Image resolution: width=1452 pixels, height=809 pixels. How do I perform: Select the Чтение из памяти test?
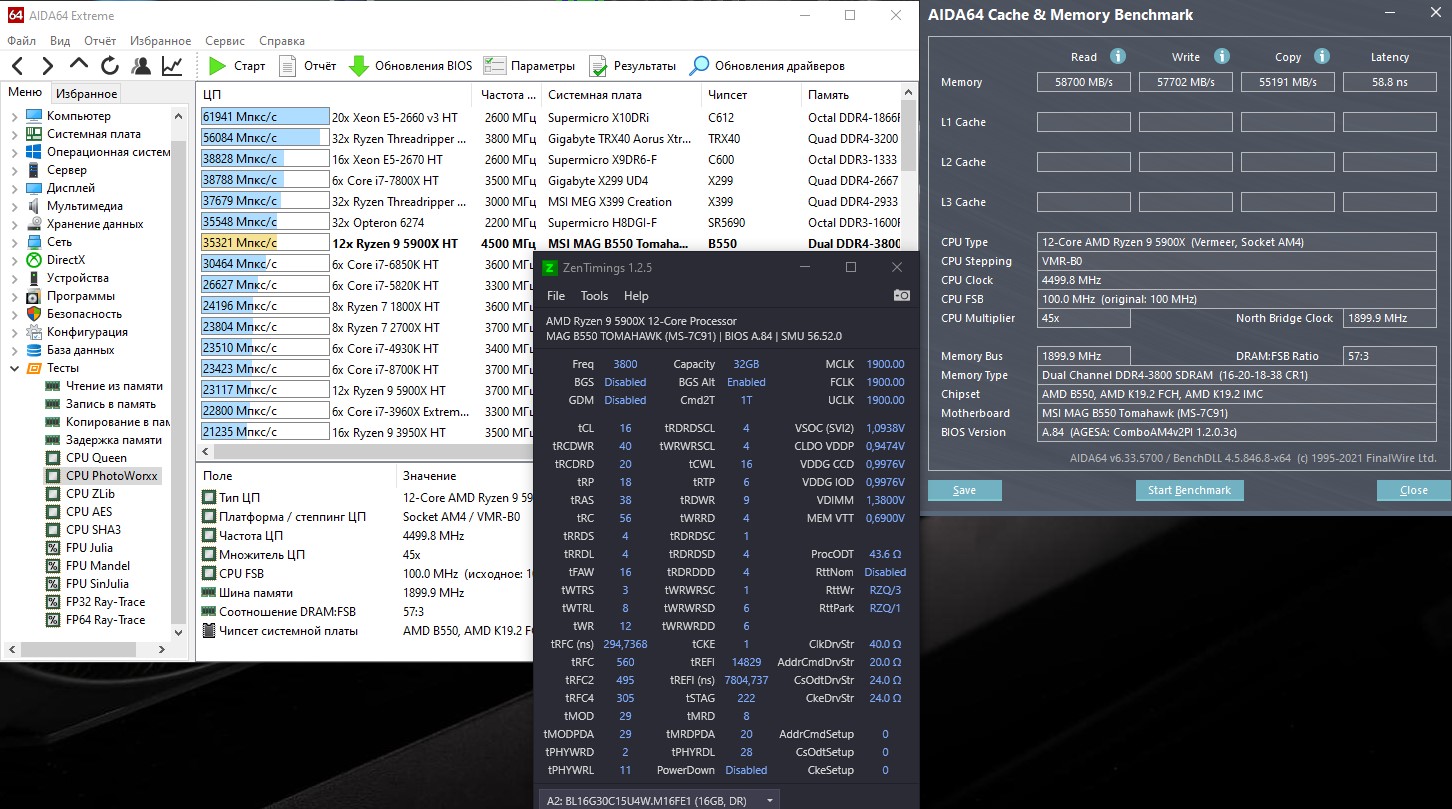[114, 386]
